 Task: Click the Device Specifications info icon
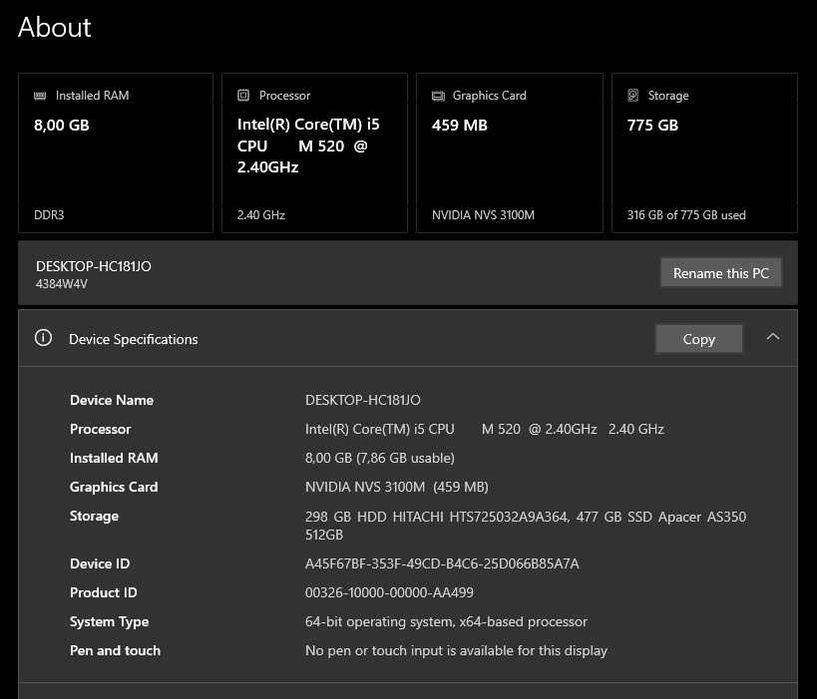pos(43,338)
